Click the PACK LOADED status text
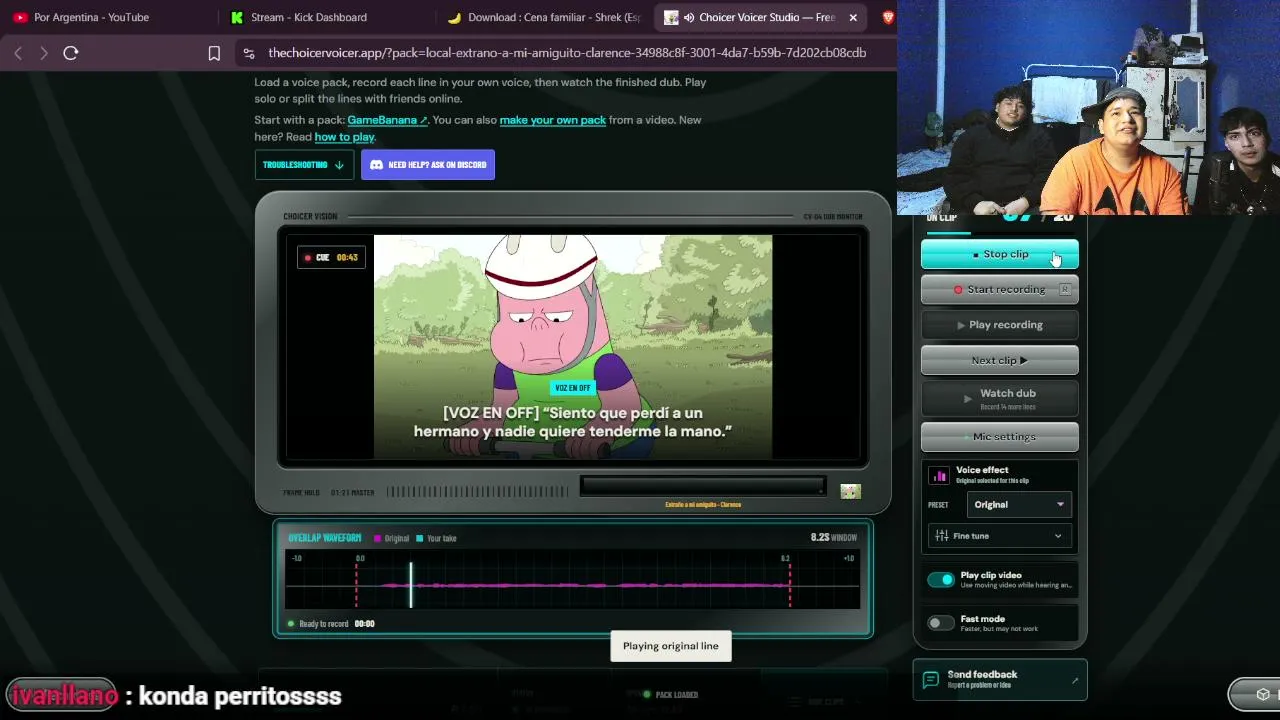Image resolution: width=1280 pixels, height=720 pixels. click(x=677, y=695)
